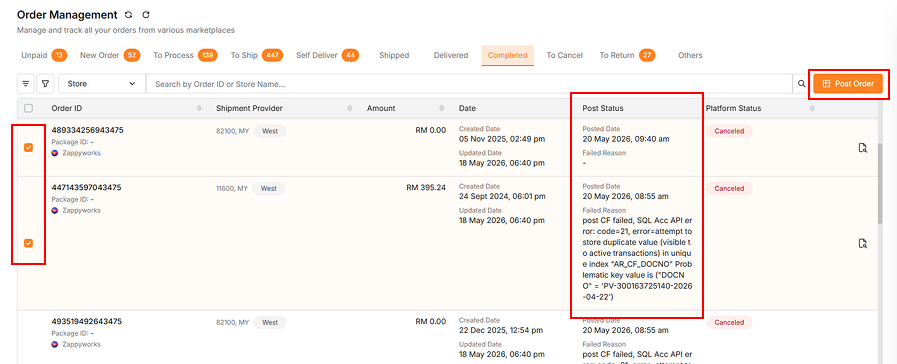Select the Completed tab

point(507,56)
